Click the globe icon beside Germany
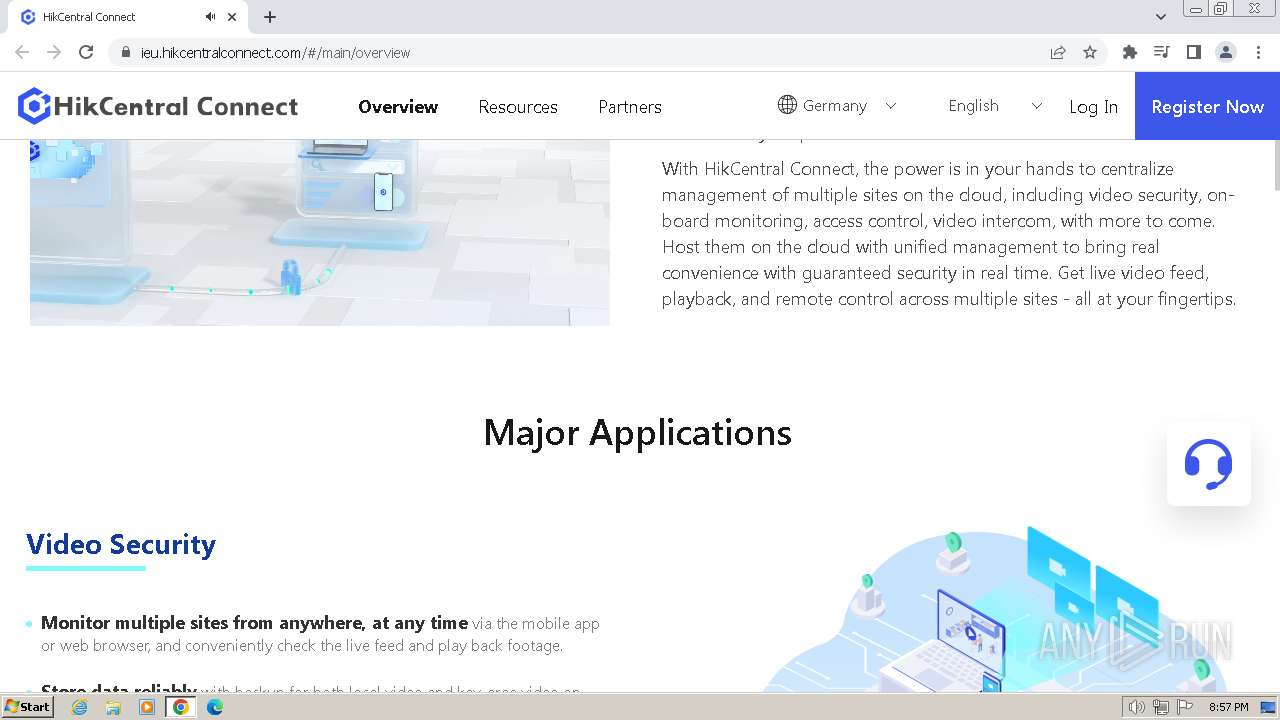The image size is (1280, 720). click(787, 105)
